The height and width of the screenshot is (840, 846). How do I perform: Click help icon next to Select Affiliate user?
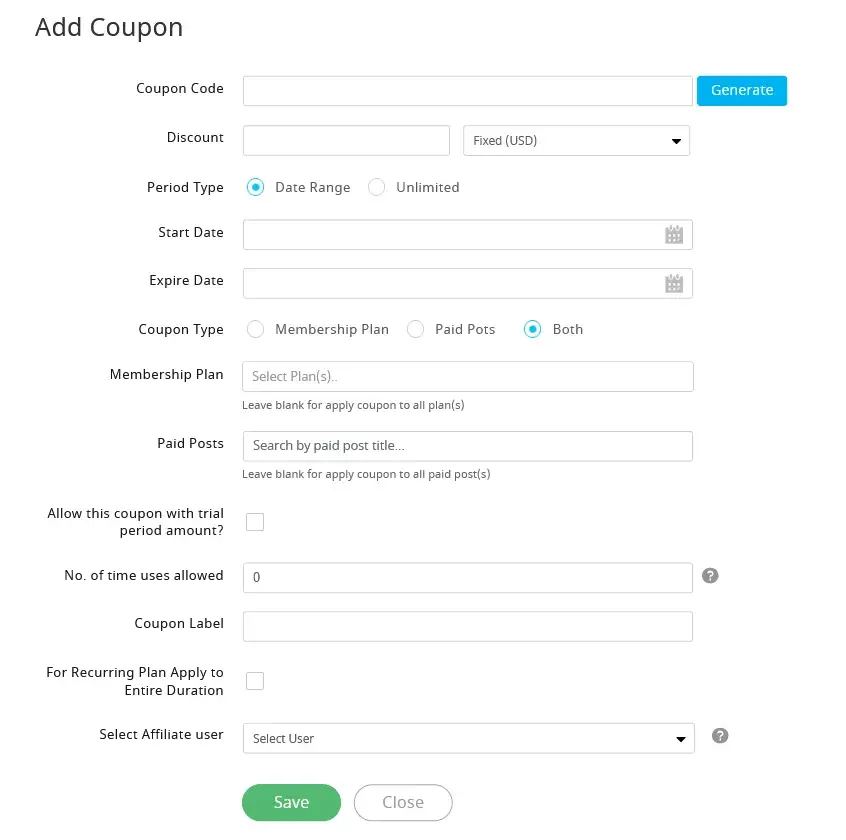(x=720, y=736)
